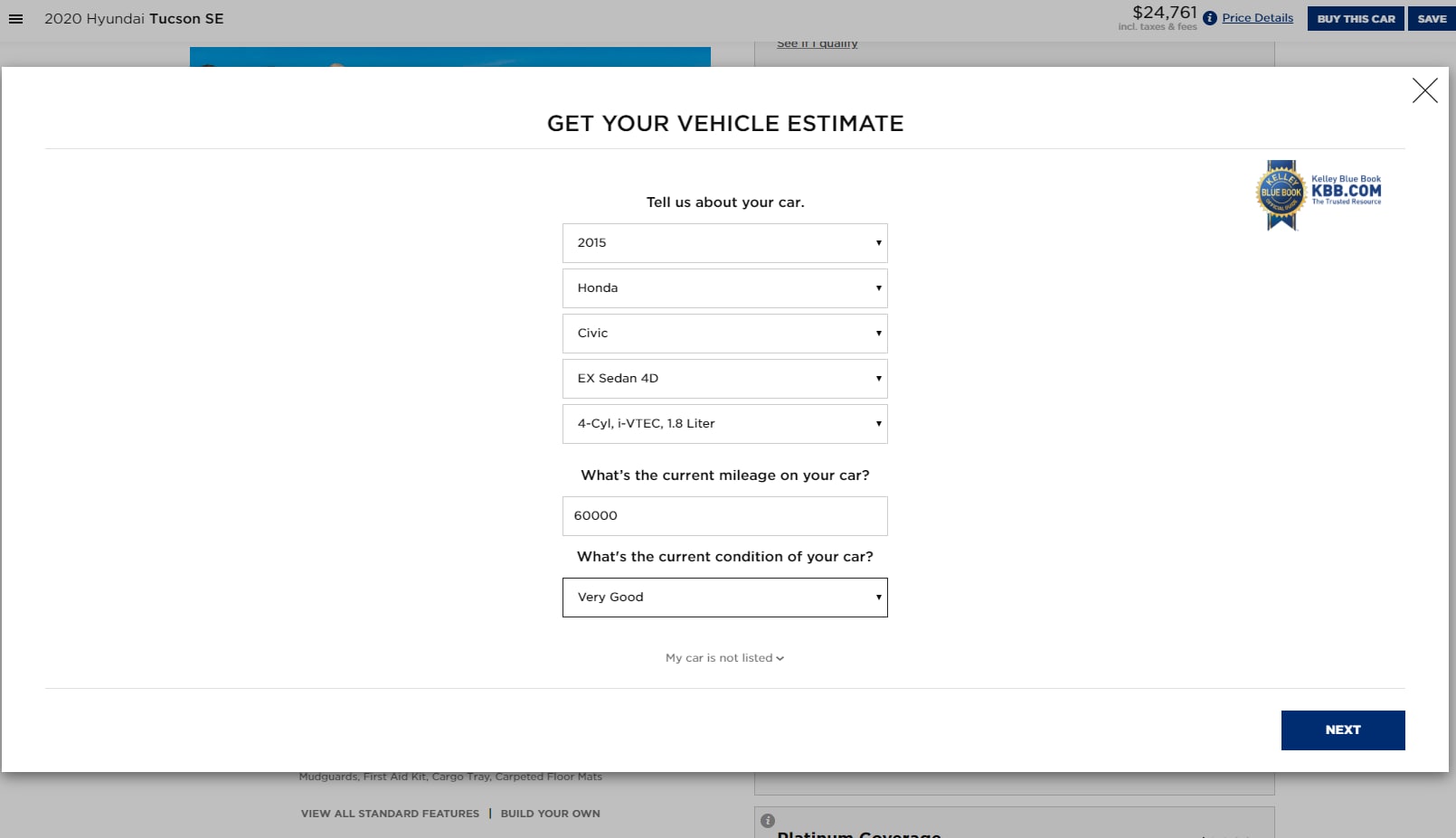The width and height of the screenshot is (1456, 838).
Task: Open the Build Your Own link
Action: (550, 814)
